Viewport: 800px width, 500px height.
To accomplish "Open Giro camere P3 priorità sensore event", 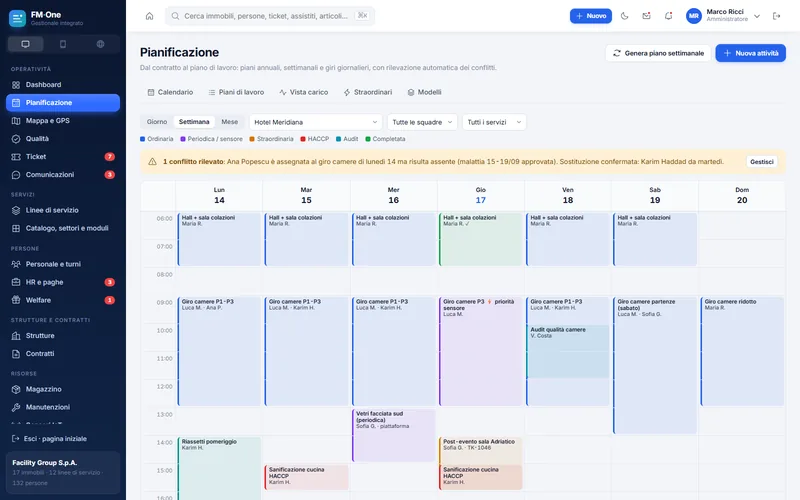I will 481,352.
